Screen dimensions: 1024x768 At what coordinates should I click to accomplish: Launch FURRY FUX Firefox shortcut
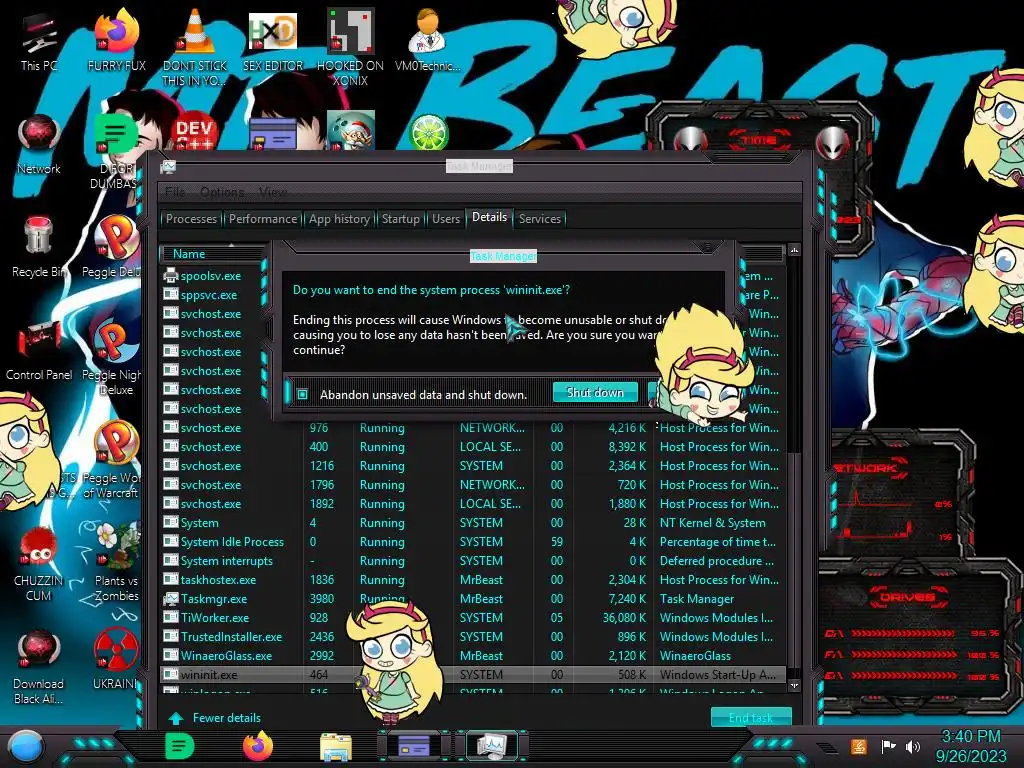116,41
